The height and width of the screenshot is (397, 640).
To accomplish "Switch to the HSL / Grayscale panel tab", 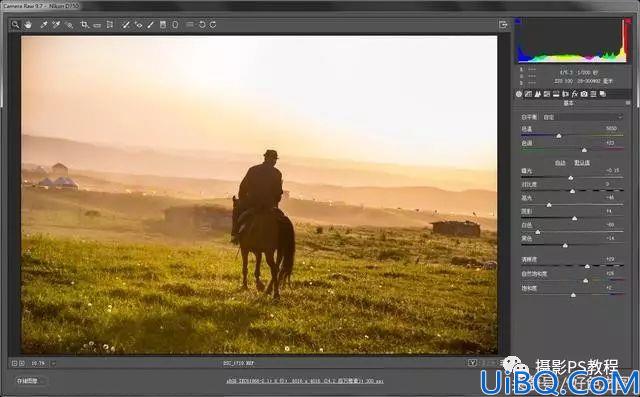I will (547, 94).
